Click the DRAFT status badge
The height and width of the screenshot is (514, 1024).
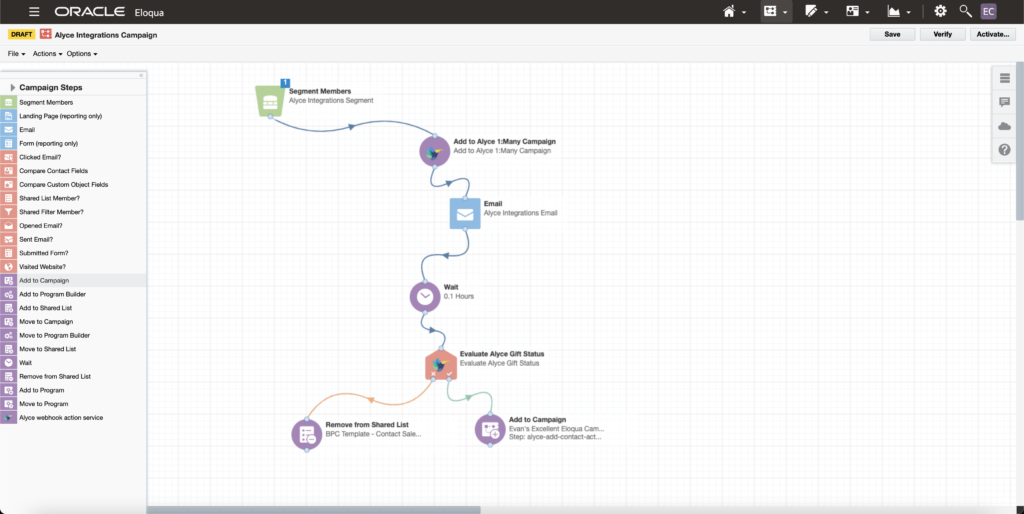pos(22,35)
